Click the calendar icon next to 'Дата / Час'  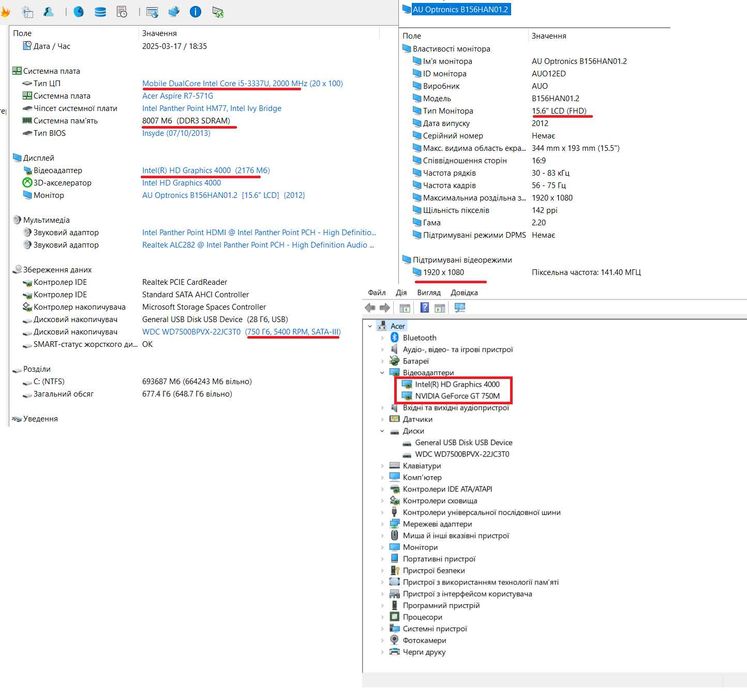pos(27,46)
